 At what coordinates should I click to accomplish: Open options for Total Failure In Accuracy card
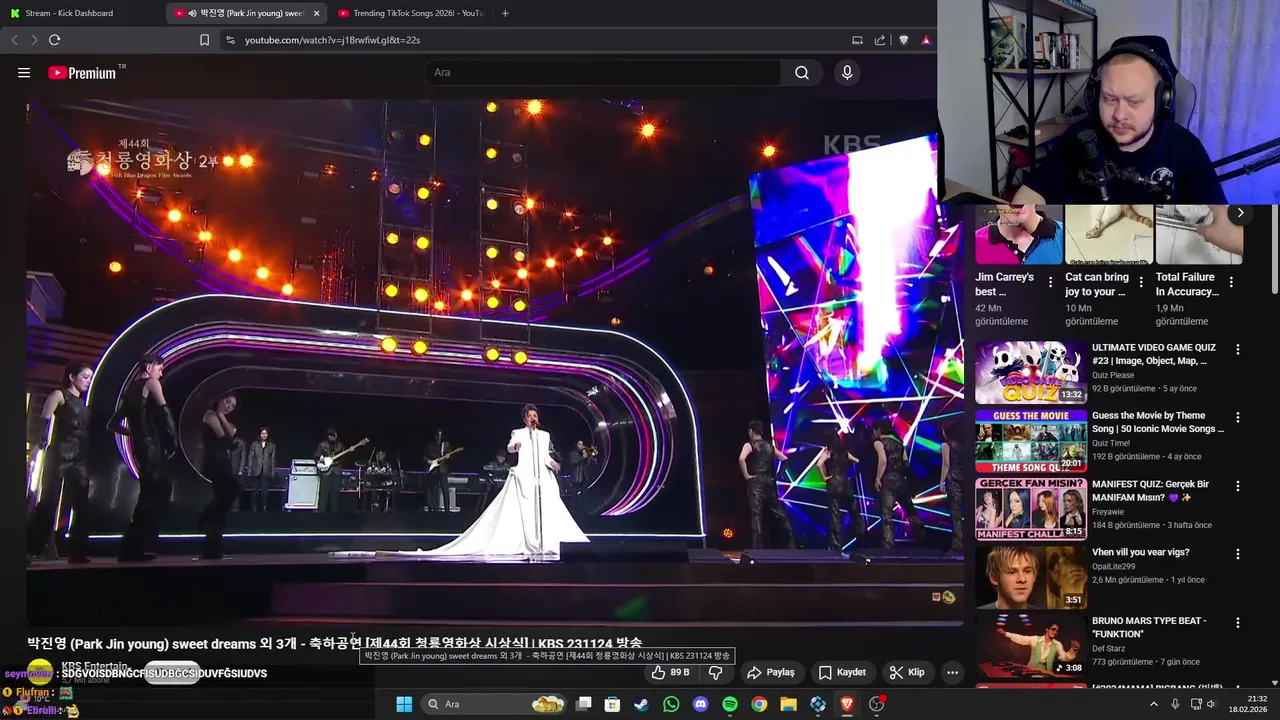(x=1231, y=283)
